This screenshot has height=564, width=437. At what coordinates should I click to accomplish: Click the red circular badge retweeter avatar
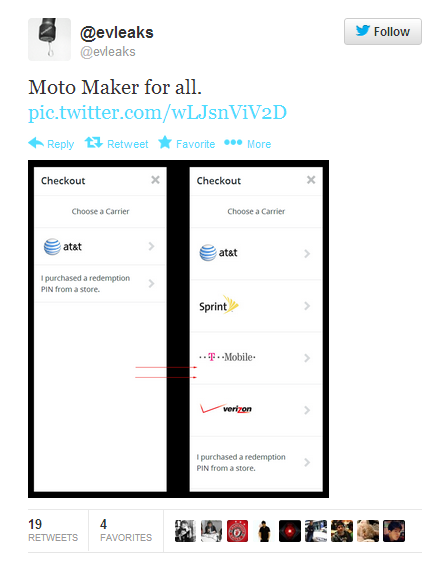(x=237, y=531)
